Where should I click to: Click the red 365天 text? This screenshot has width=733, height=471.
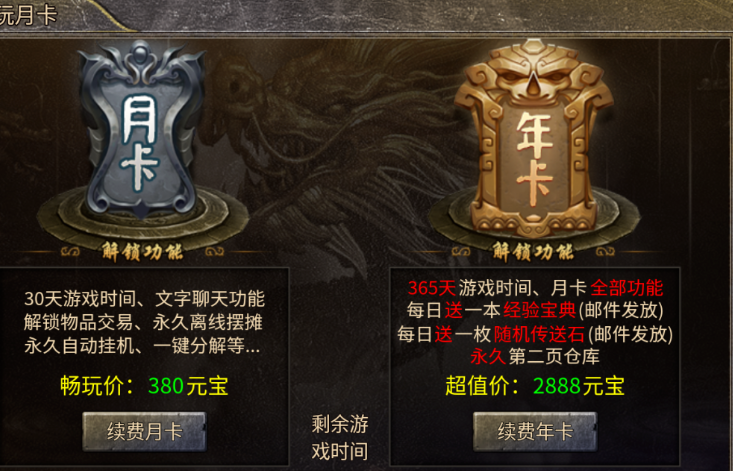tap(431, 288)
